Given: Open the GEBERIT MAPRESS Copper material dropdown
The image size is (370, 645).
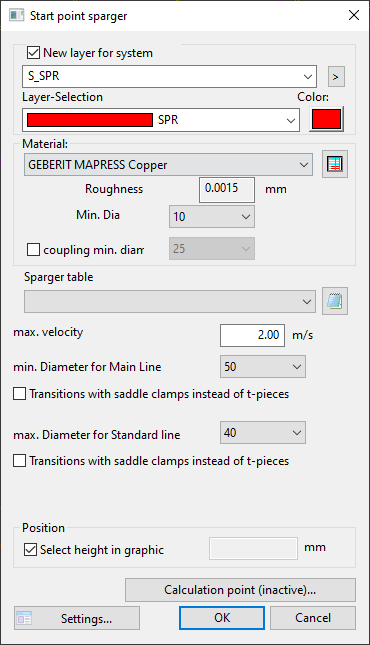Looking at the screenshot, I should point(168,165).
